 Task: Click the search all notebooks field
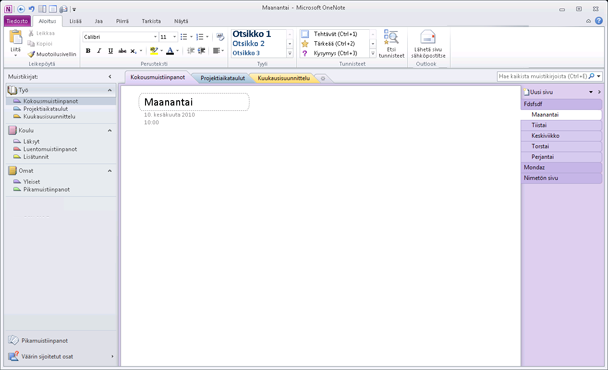point(542,76)
